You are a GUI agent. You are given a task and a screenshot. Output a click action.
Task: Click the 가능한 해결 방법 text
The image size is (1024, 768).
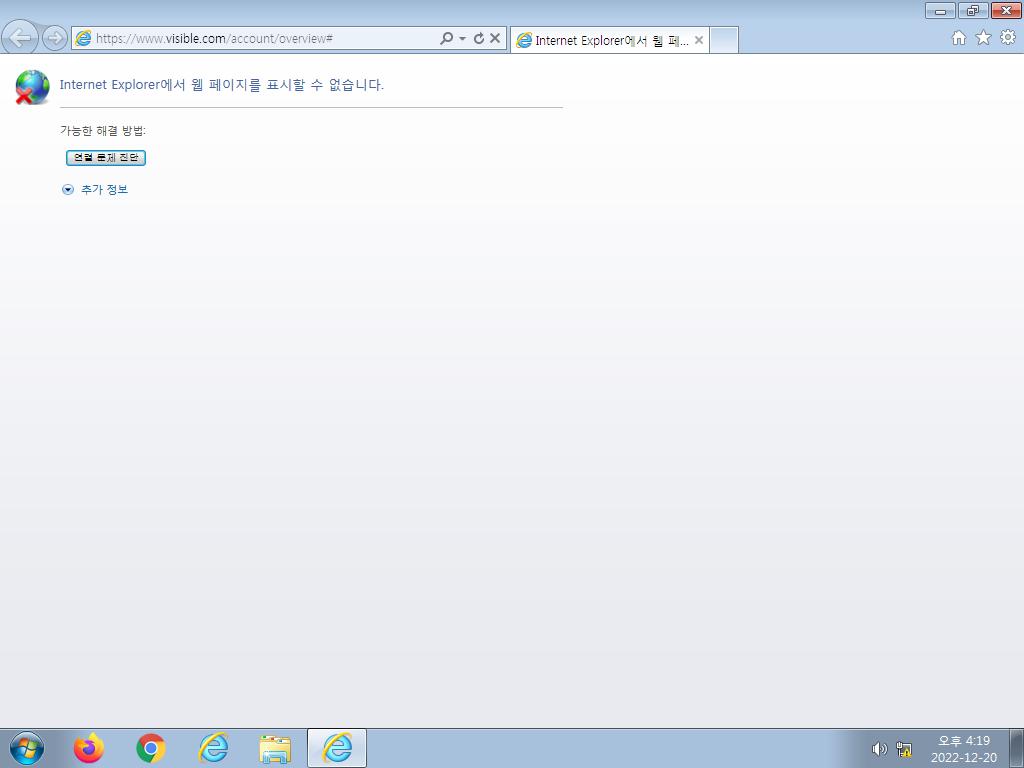103,131
